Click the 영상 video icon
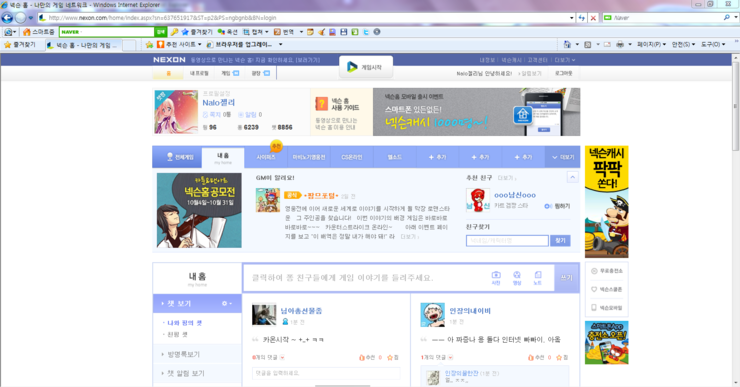Viewport: 740px width, 387px height. coord(517,278)
